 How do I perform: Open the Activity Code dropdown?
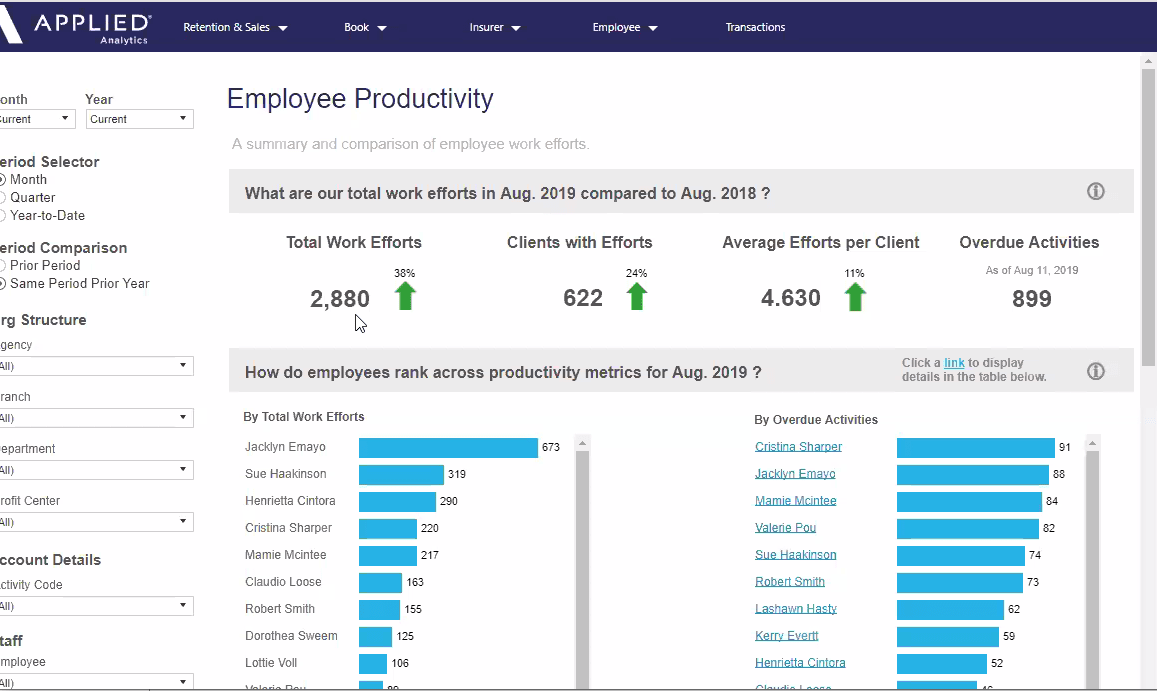pos(95,606)
